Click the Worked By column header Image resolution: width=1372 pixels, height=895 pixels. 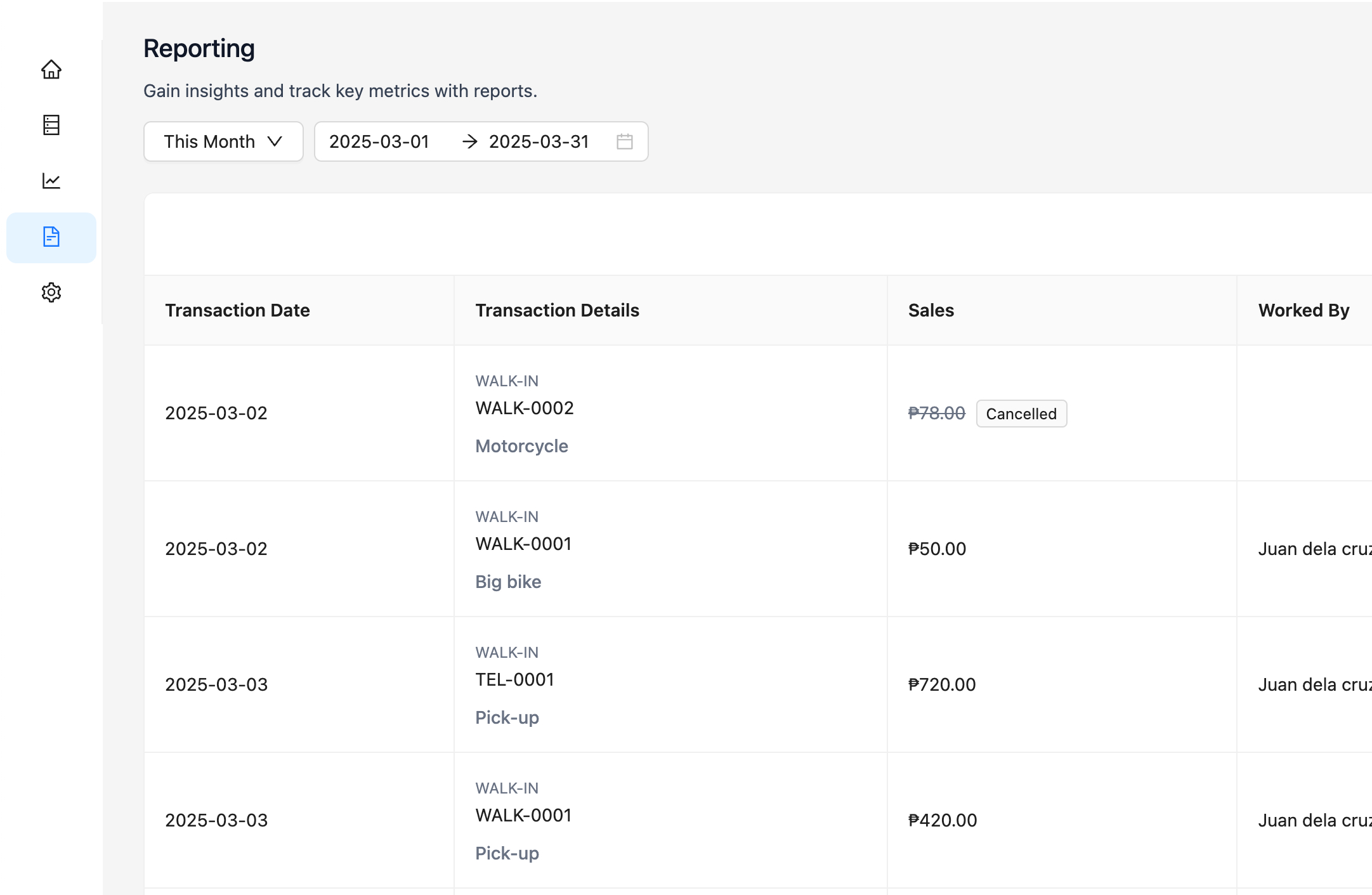tap(1304, 310)
